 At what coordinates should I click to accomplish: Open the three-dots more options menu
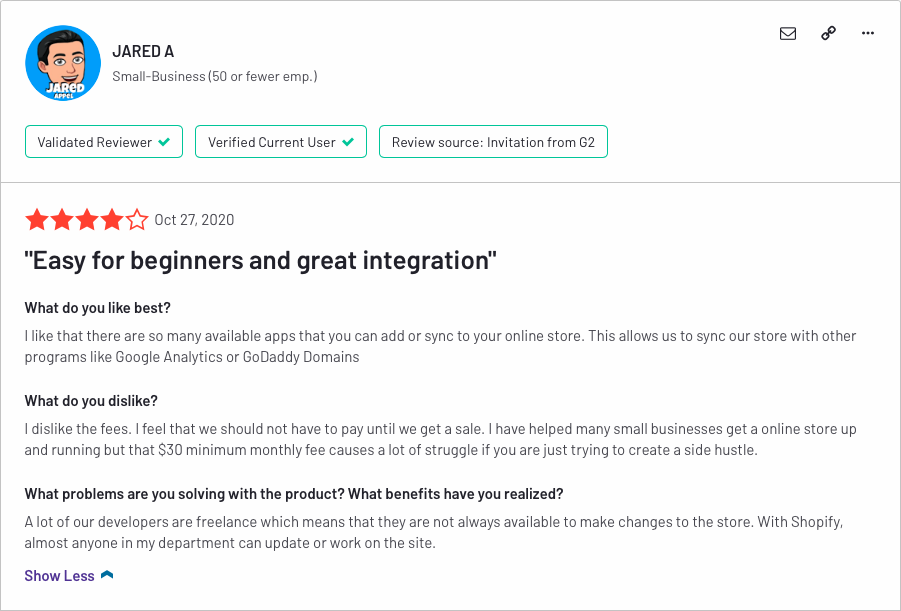coord(868,33)
